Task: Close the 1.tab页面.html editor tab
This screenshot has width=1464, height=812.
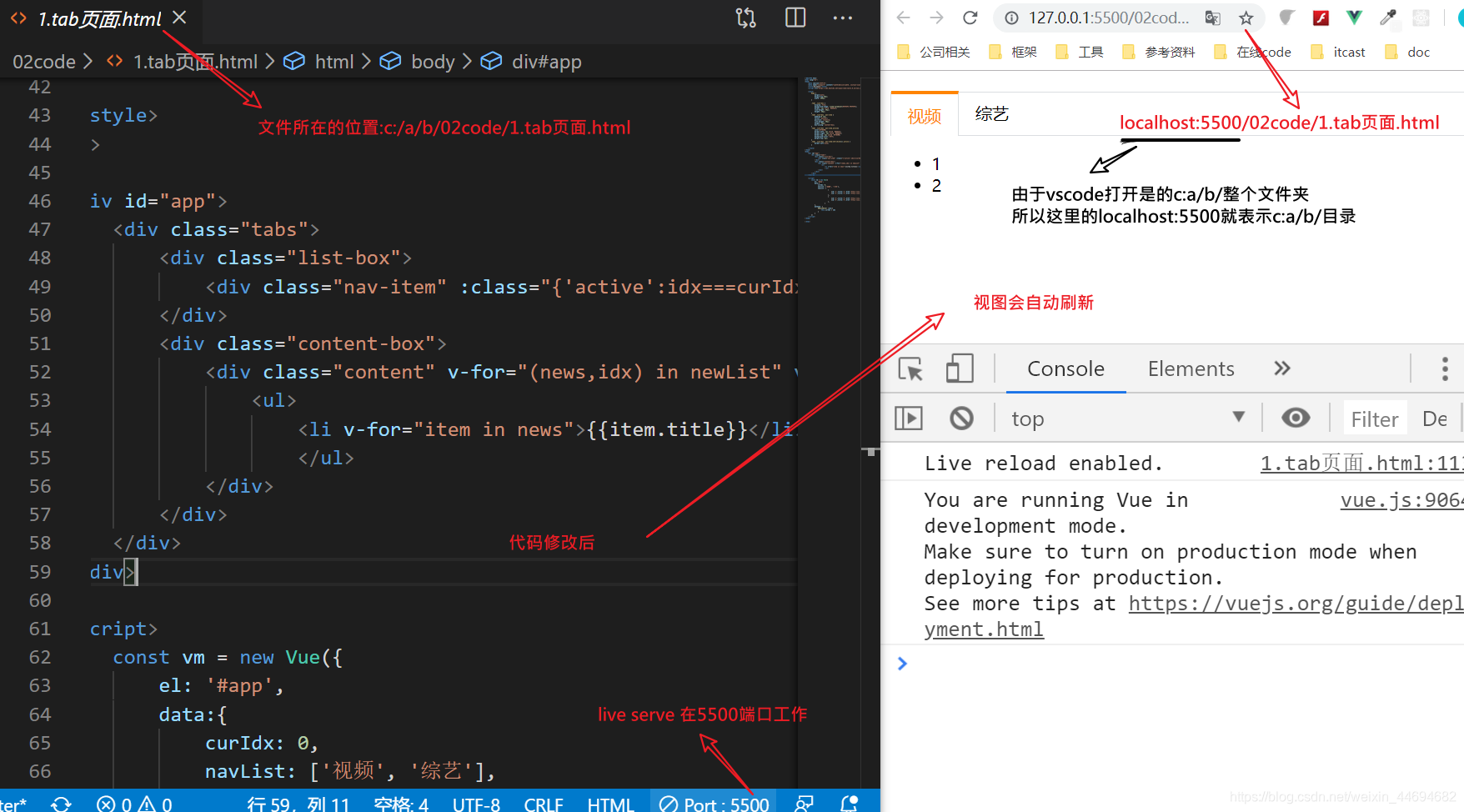Action: coord(179,18)
